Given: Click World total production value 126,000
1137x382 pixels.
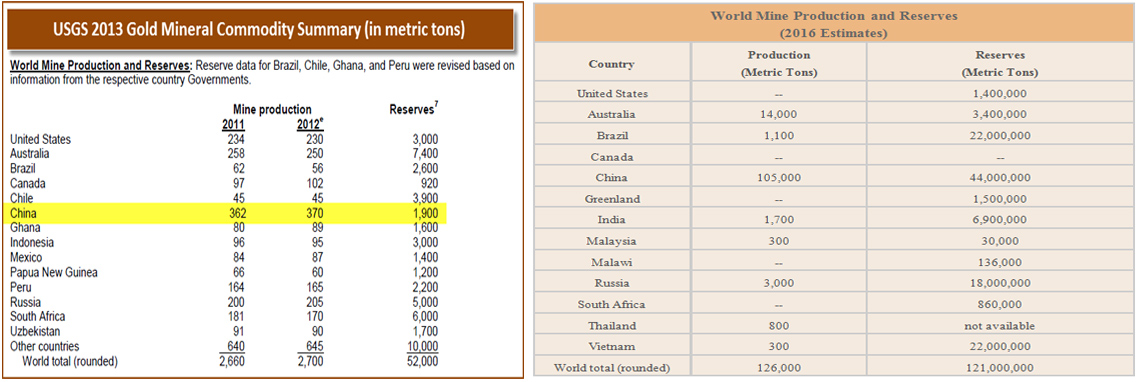Looking at the screenshot, I should 779,368.
